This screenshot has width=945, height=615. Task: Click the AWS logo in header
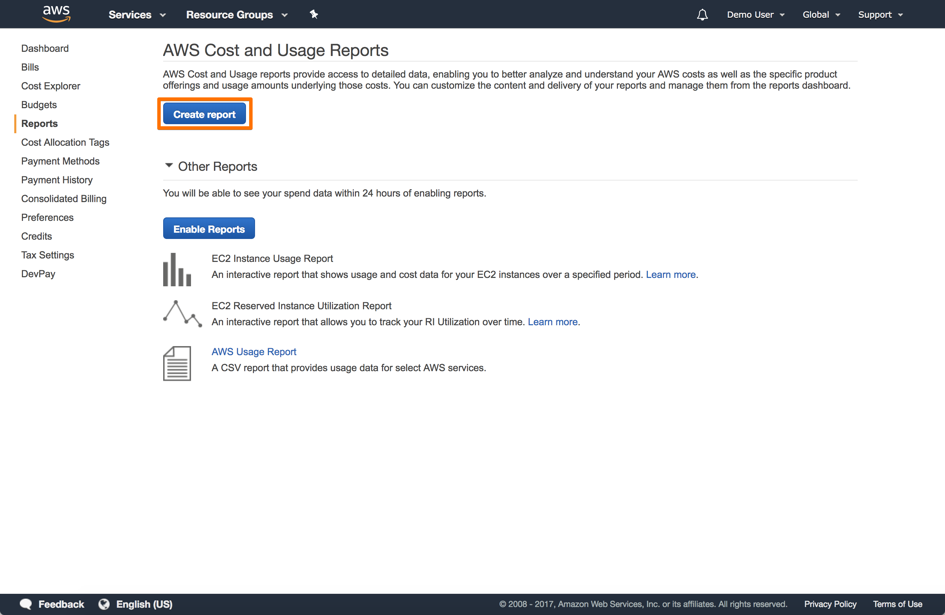point(56,14)
